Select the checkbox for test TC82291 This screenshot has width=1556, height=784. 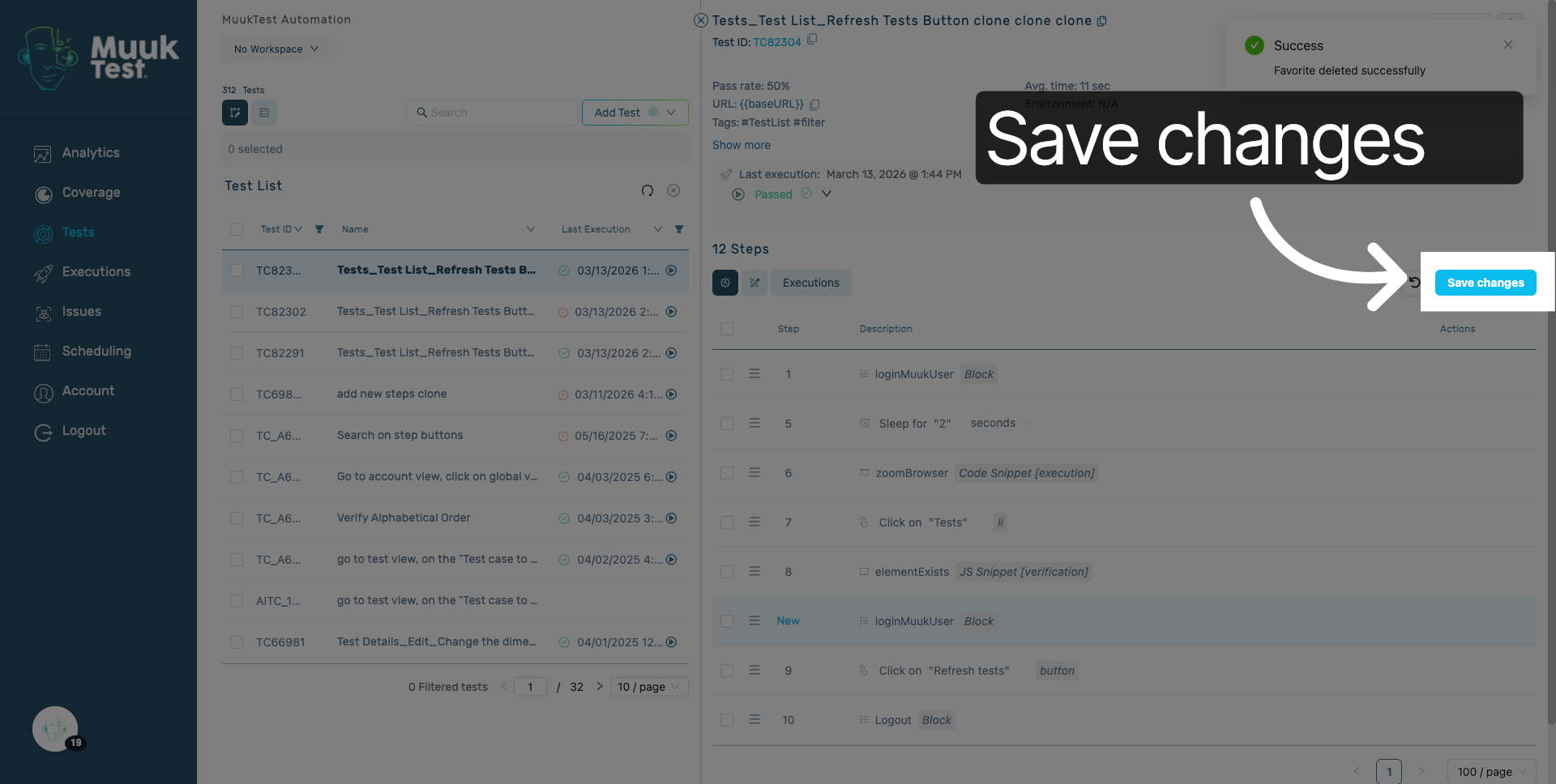pyautogui.click(x=237, y=353)
